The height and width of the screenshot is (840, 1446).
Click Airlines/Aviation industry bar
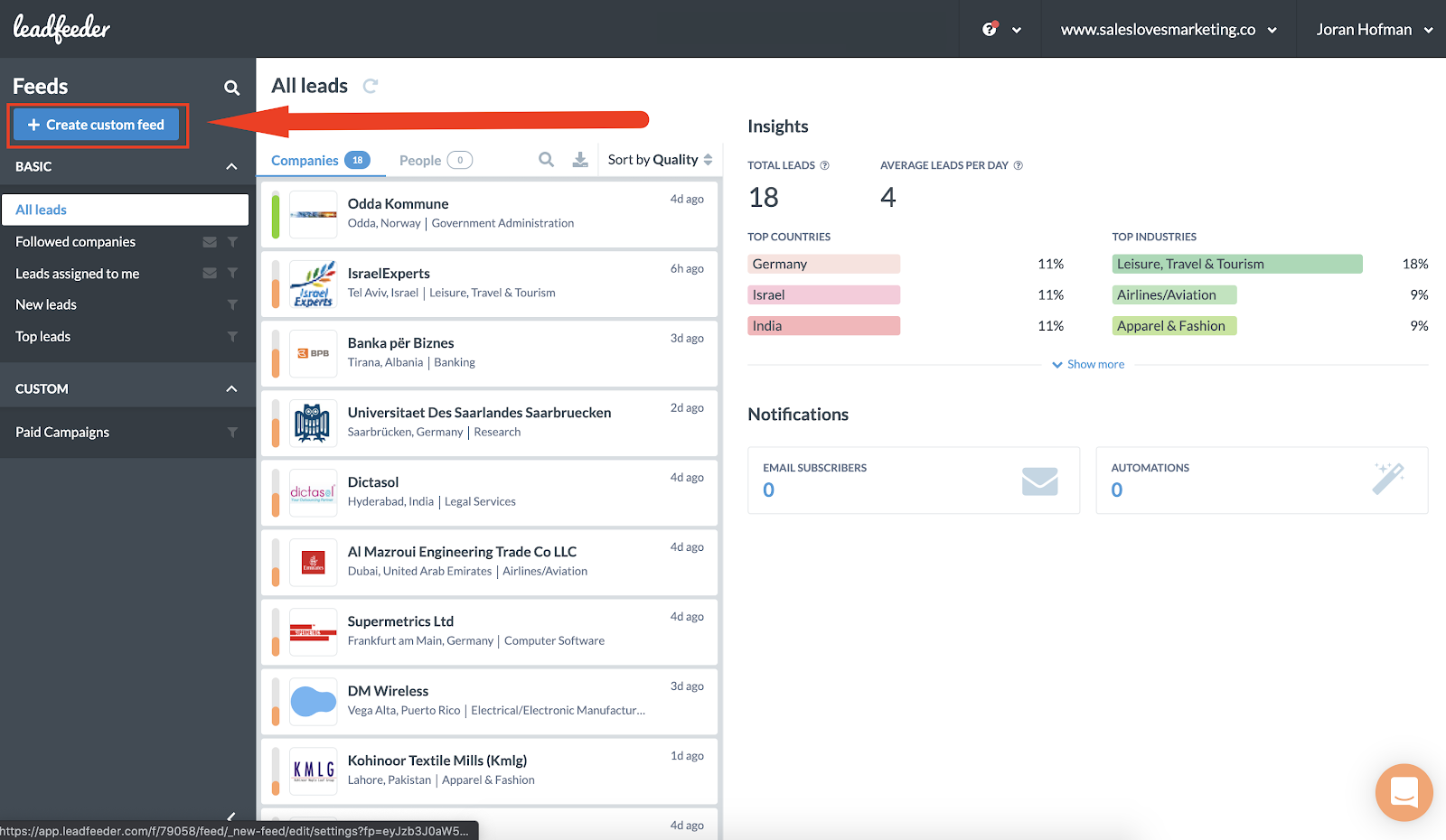1175,294
